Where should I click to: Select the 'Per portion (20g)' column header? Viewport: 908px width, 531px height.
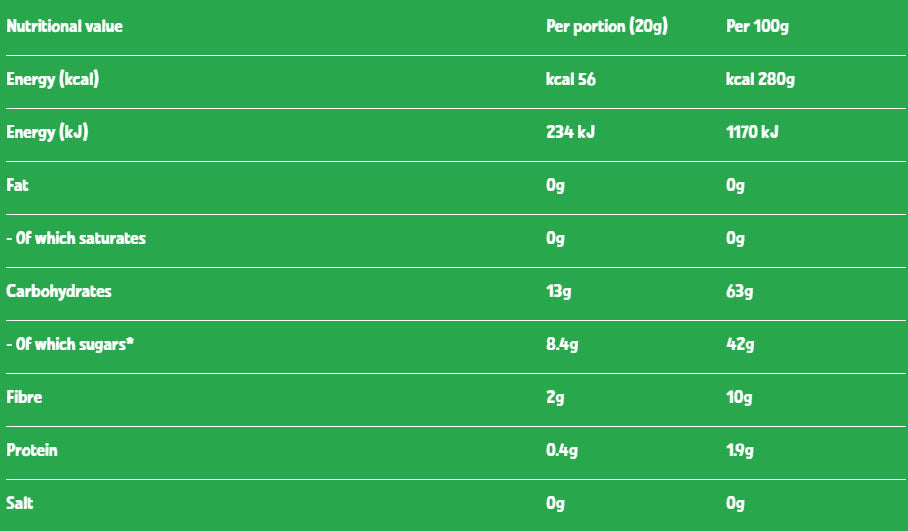(606, 27)
